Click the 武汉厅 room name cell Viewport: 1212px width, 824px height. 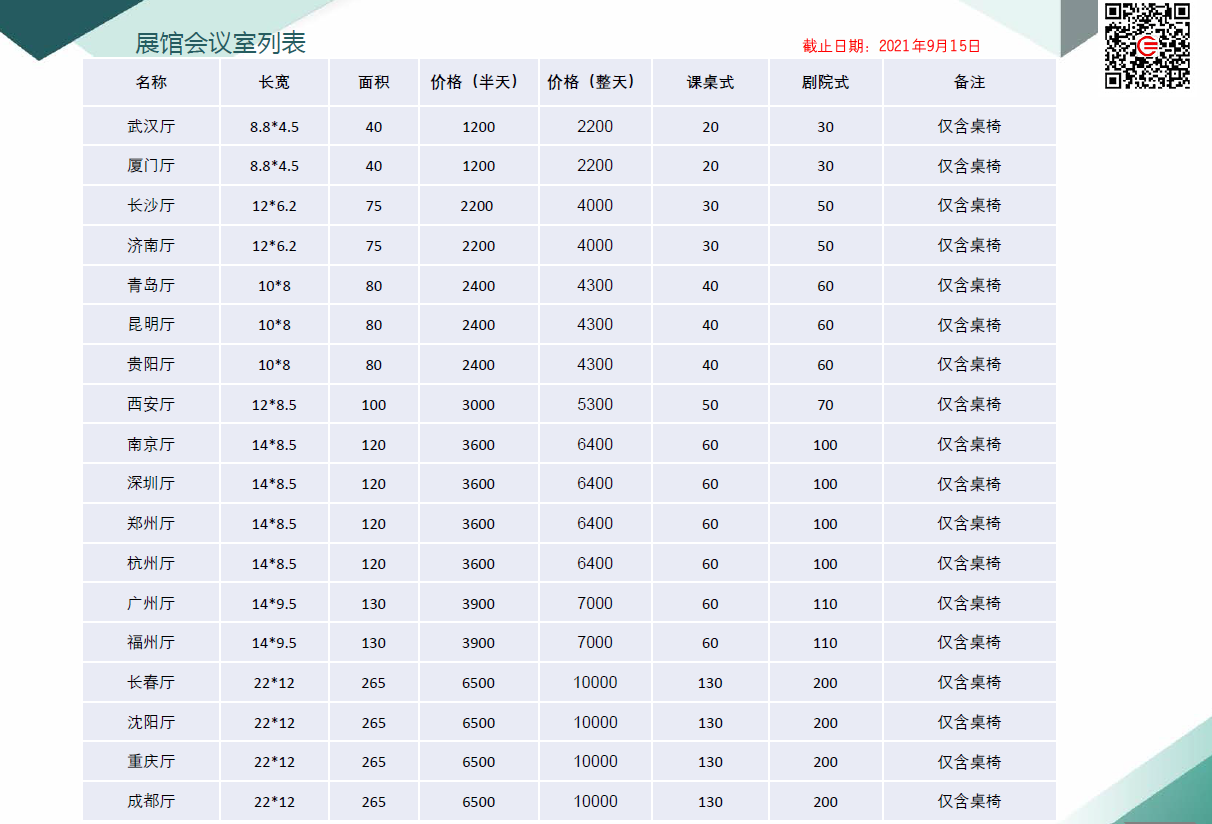[x=151, y=127]
